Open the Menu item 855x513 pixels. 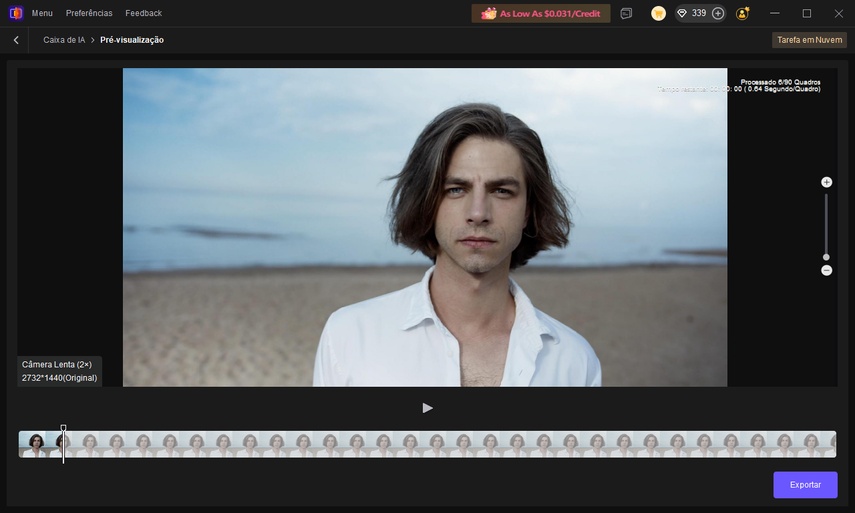[x=42, y=13]
